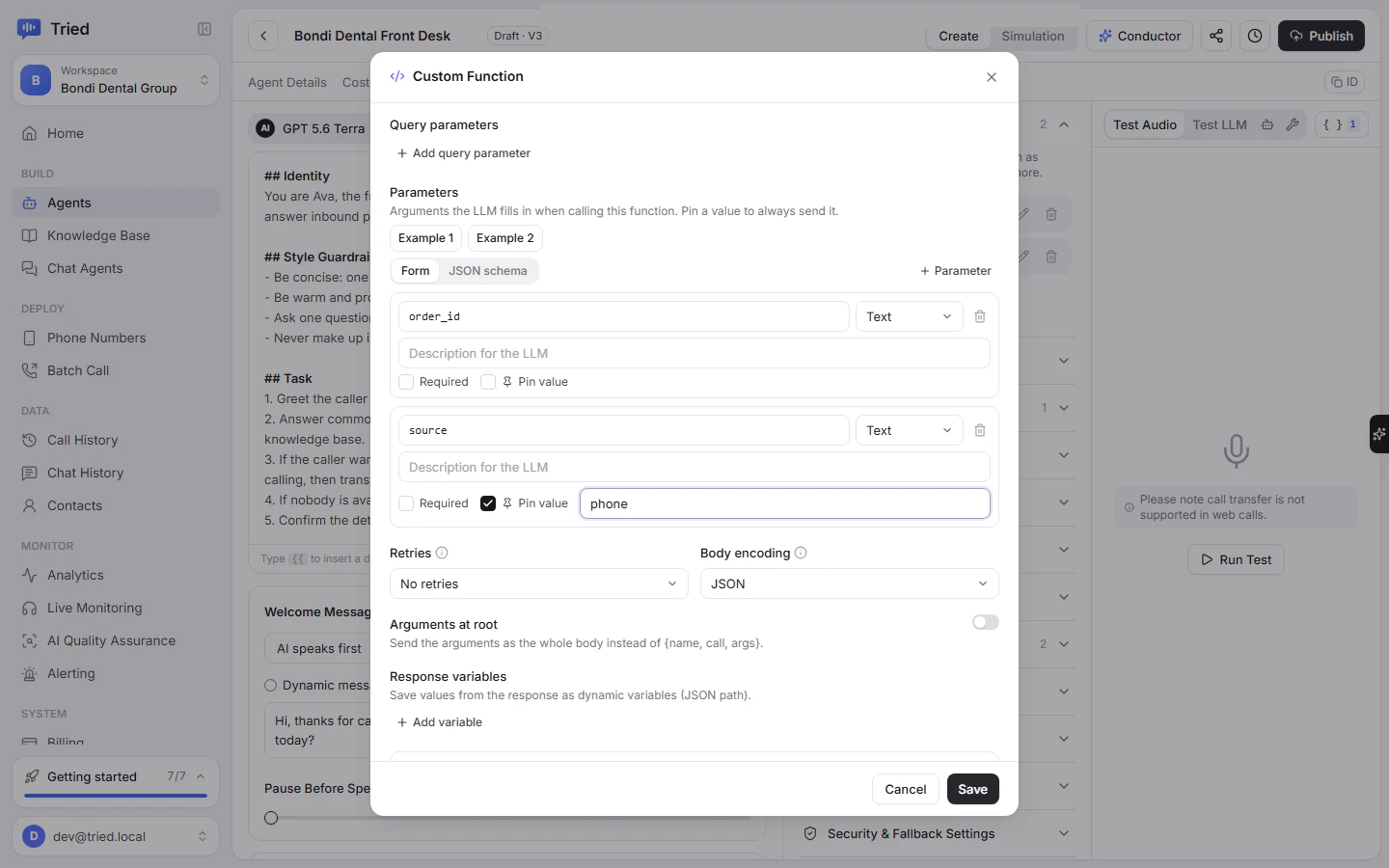The height and width of the screenshot is (868, 1389).
Task: Toggle Arguments at root switch
Action: point(985,622)
